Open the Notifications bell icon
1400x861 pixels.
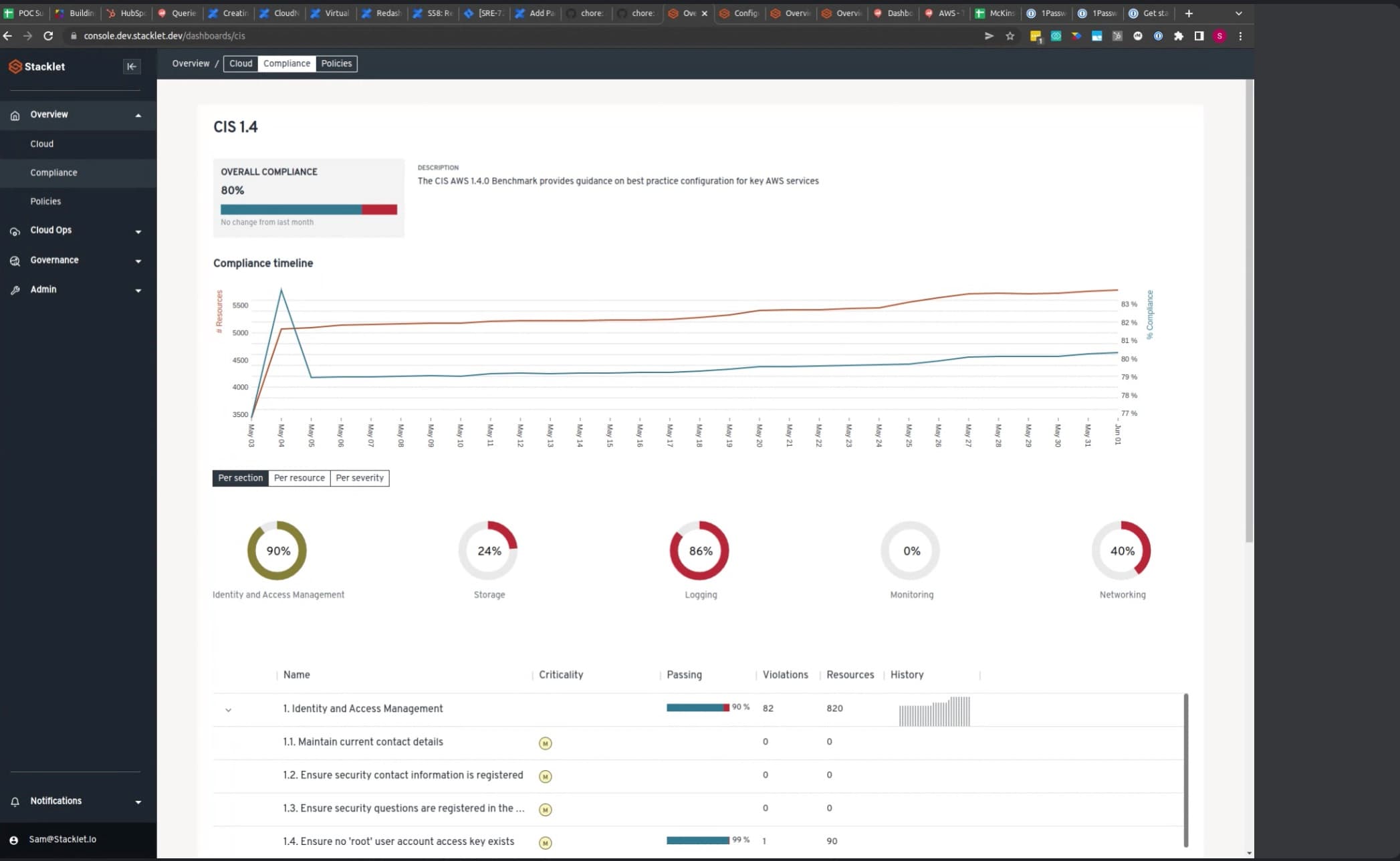[x=13, y=801]
